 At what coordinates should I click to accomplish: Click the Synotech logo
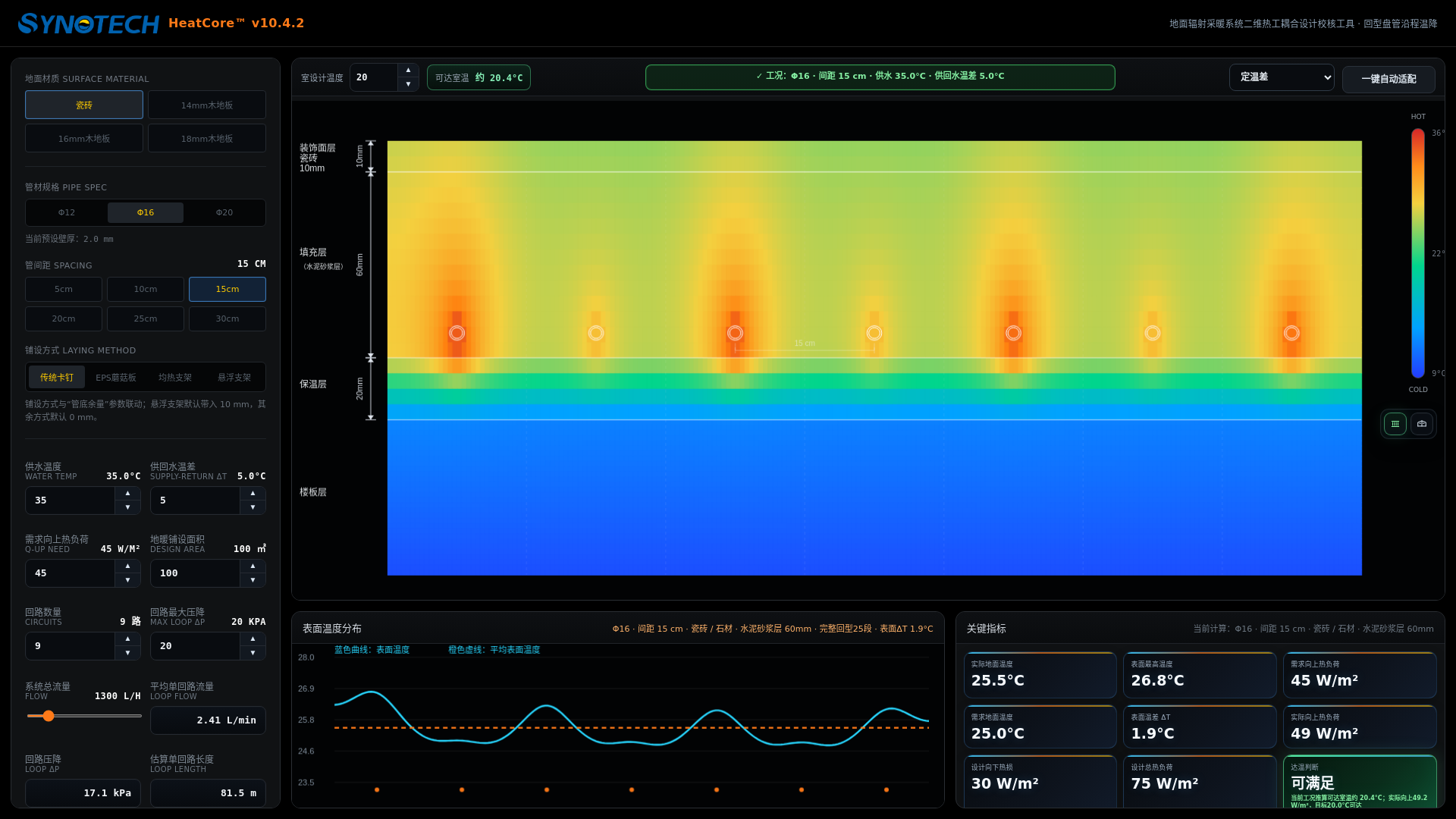tap(88, 24)
